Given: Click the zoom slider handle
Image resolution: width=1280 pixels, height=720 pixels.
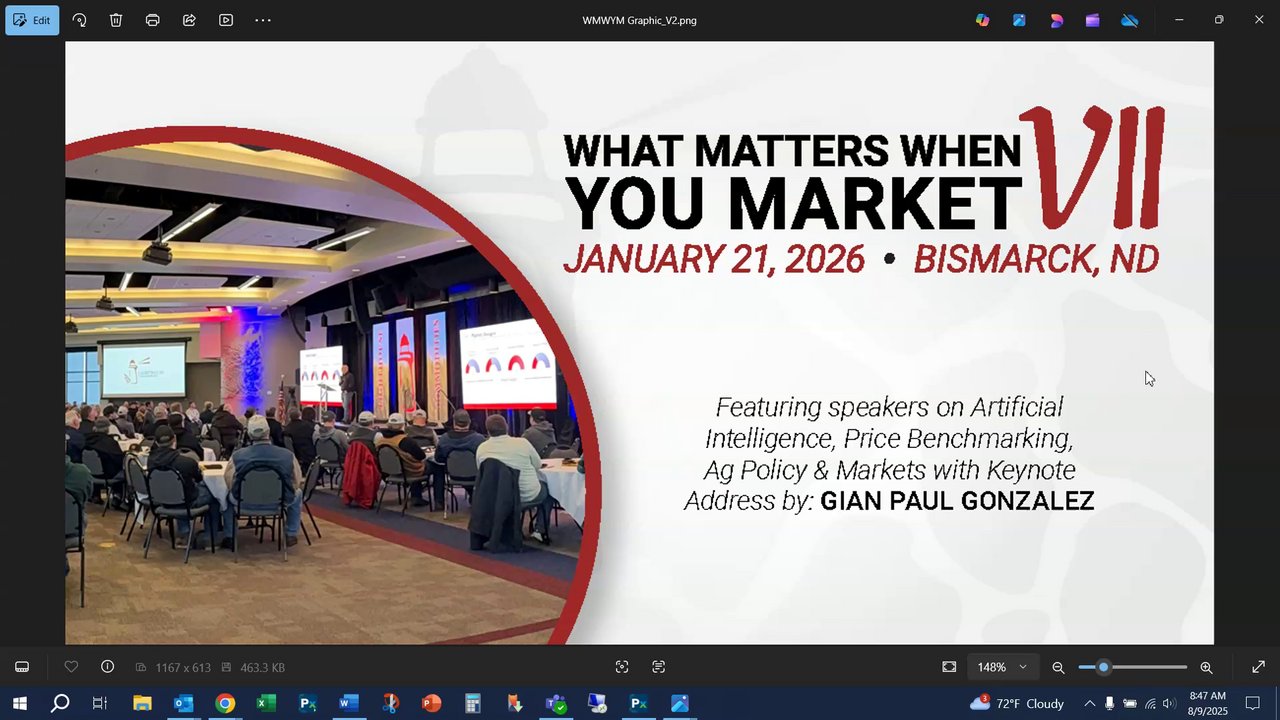Looking at the screenshot, I should (x=1103, y=667).
